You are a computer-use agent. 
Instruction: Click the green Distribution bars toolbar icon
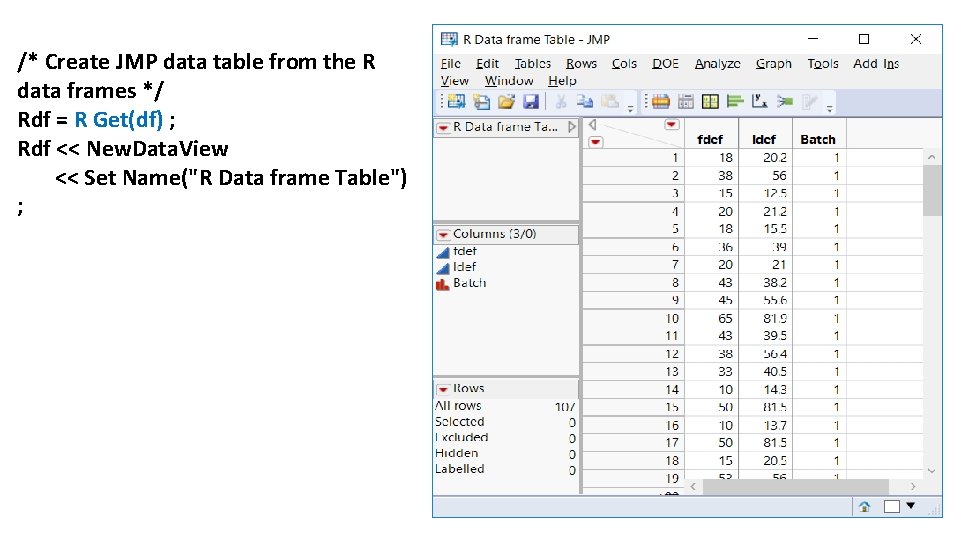click(x=735, y=102)
